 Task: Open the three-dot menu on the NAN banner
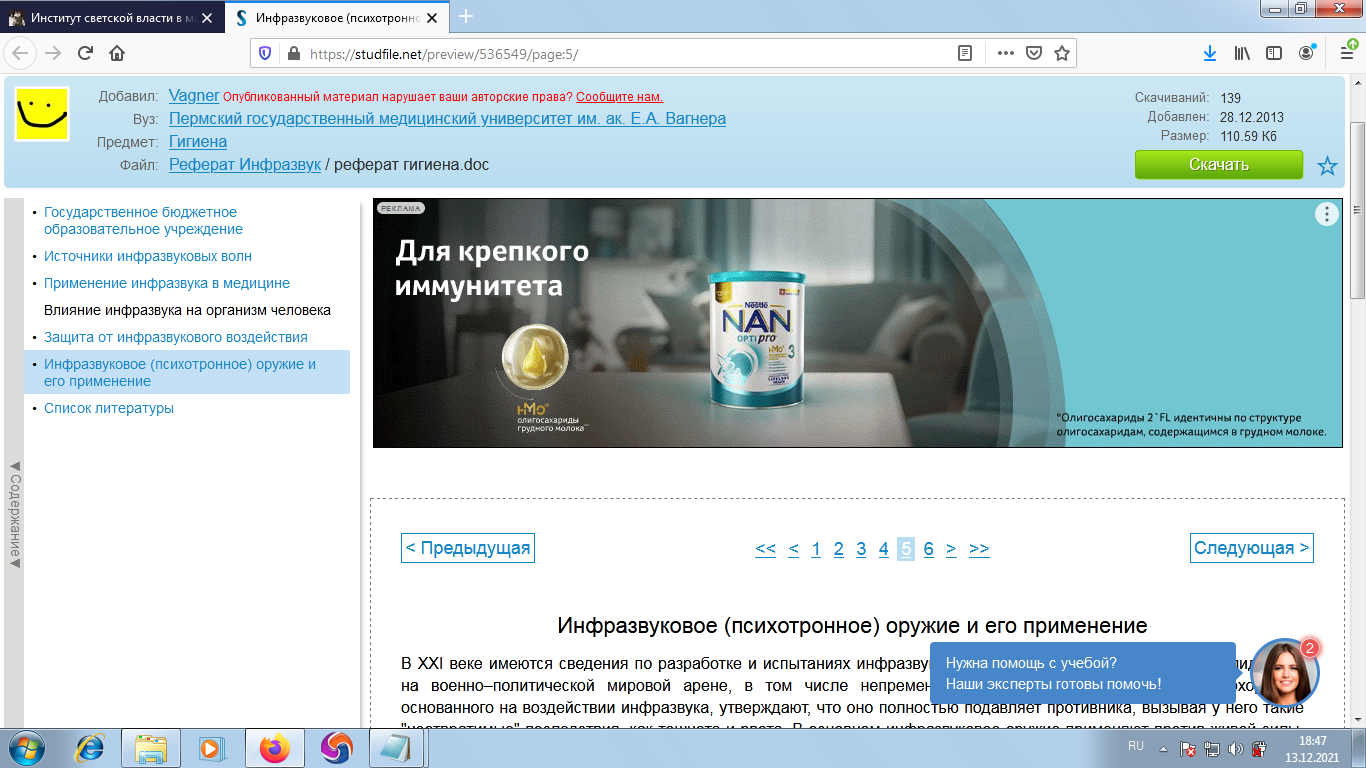(1326, 213)
